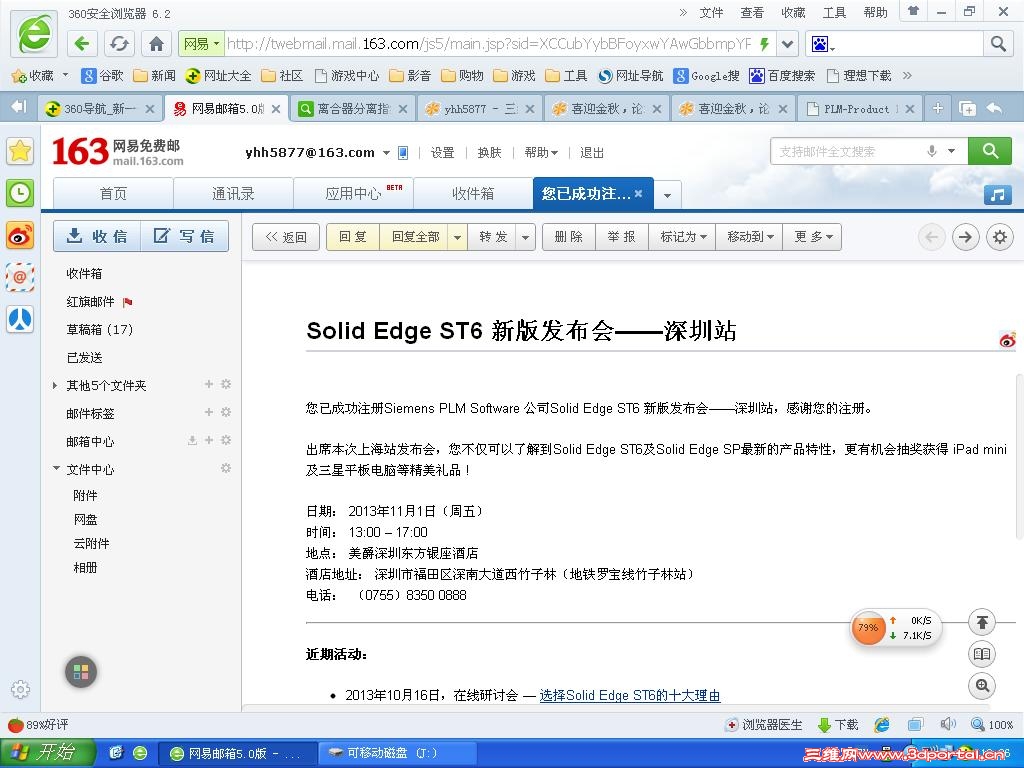1024x768 pixels.
Task: Click the mobile phone icon beside email address
Action: pyautogui.click(x=403, y=153)
